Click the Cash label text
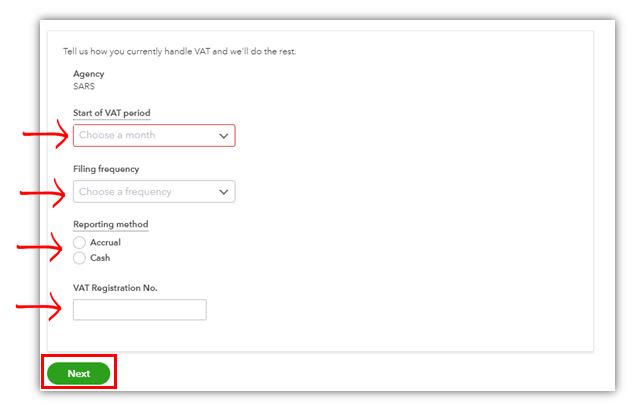This screenshot has height=406, width=640. [100, 258]
